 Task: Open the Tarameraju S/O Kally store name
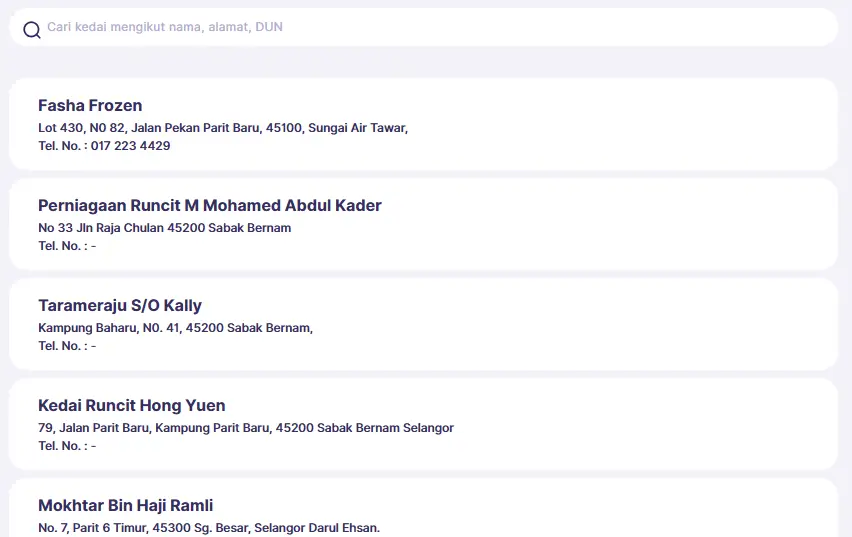[120, 305]
